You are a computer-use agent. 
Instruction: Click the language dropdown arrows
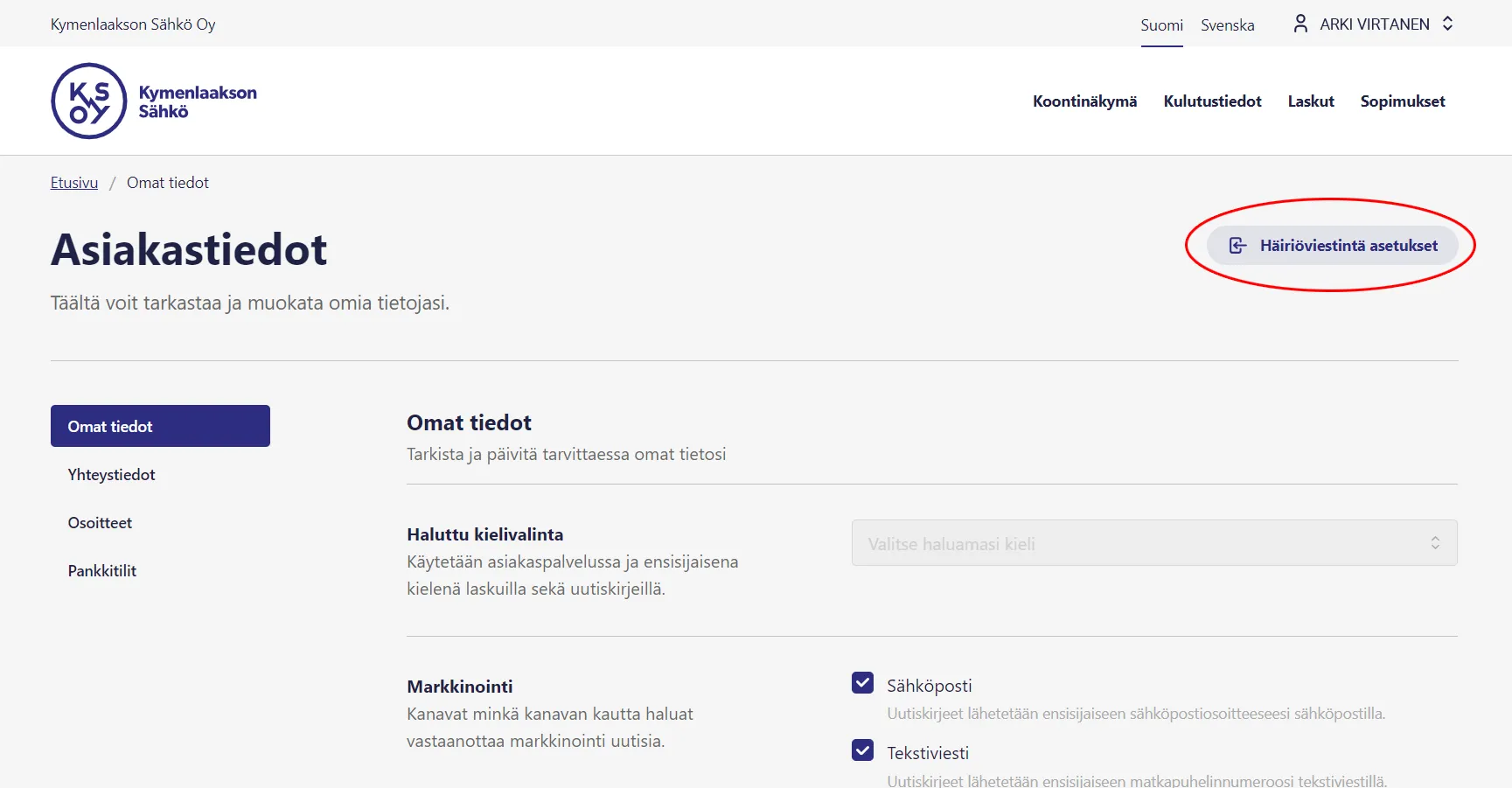coord(1435,543)
